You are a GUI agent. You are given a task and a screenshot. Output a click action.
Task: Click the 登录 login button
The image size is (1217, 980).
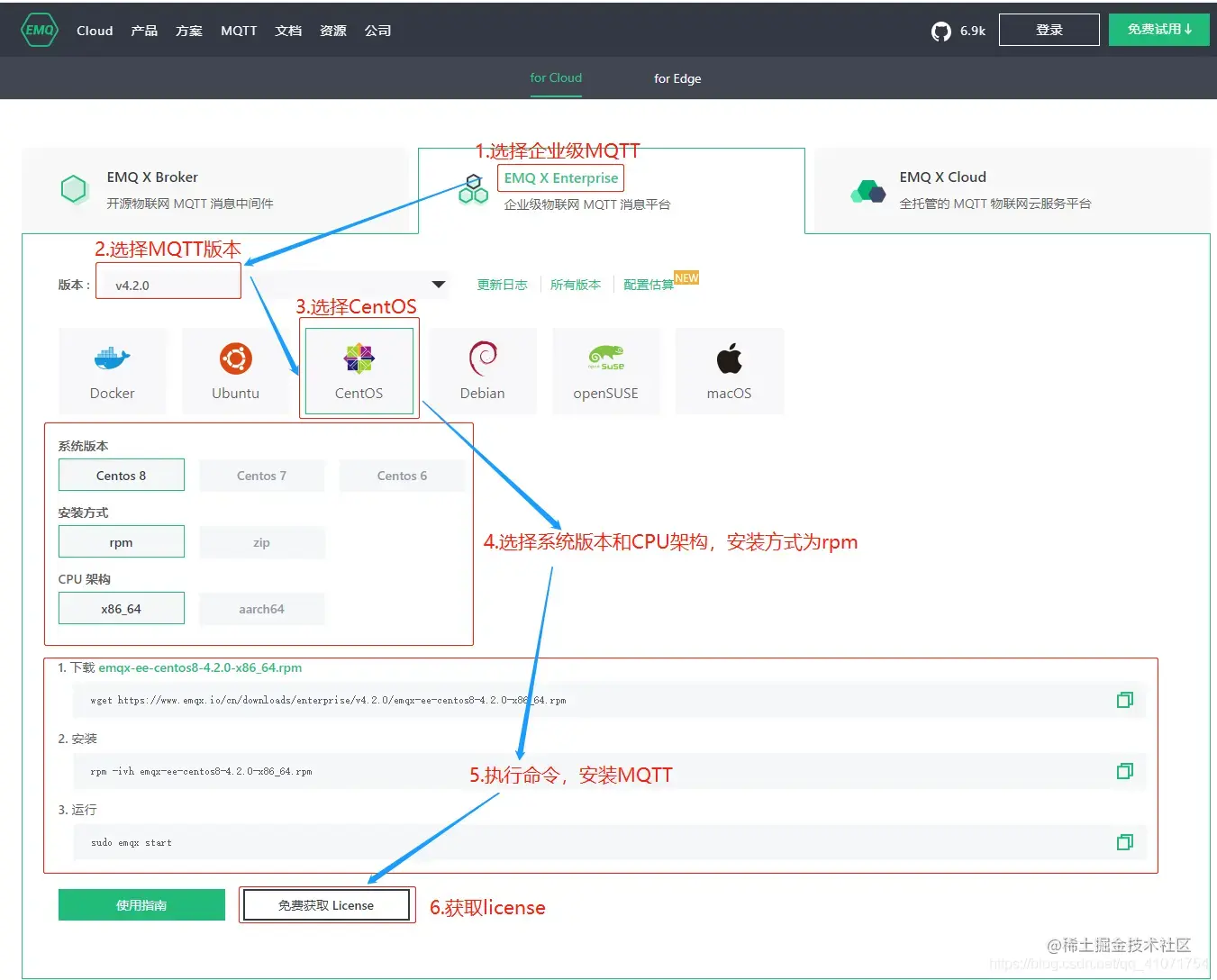[x=1049, y=30]
